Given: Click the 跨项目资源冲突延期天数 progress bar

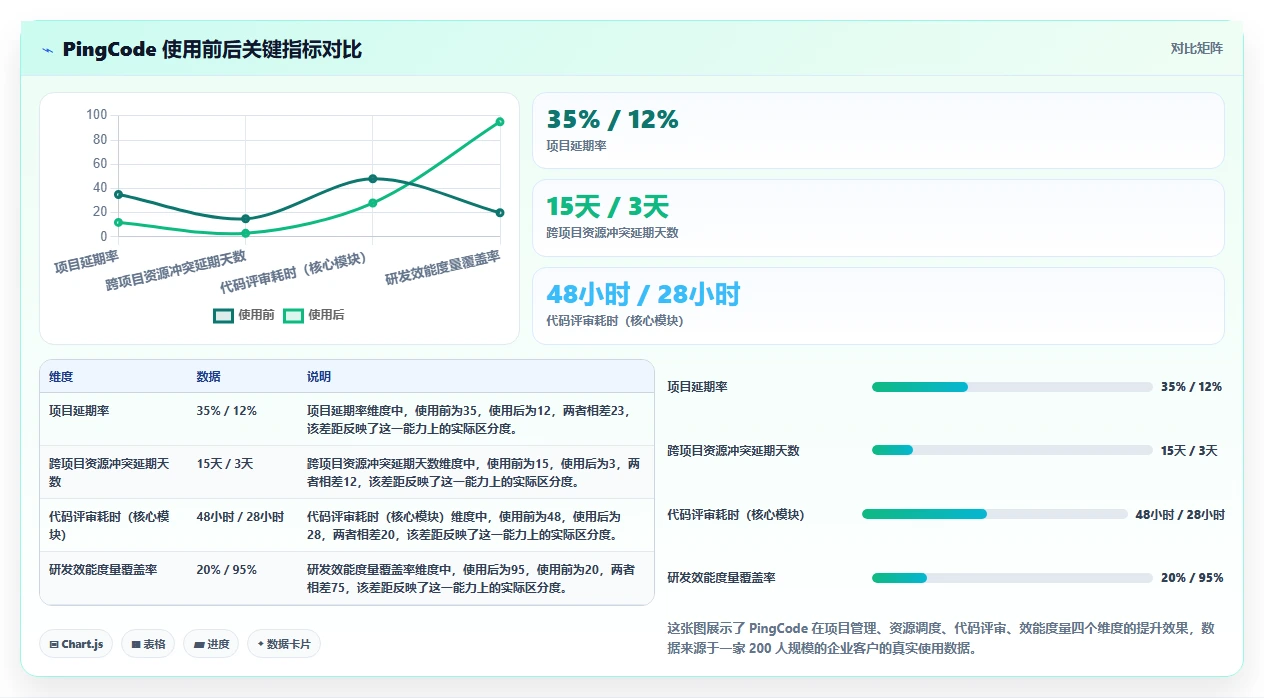Looking at the screenshot, I should pyautogui.click(x=1012, y=450).
